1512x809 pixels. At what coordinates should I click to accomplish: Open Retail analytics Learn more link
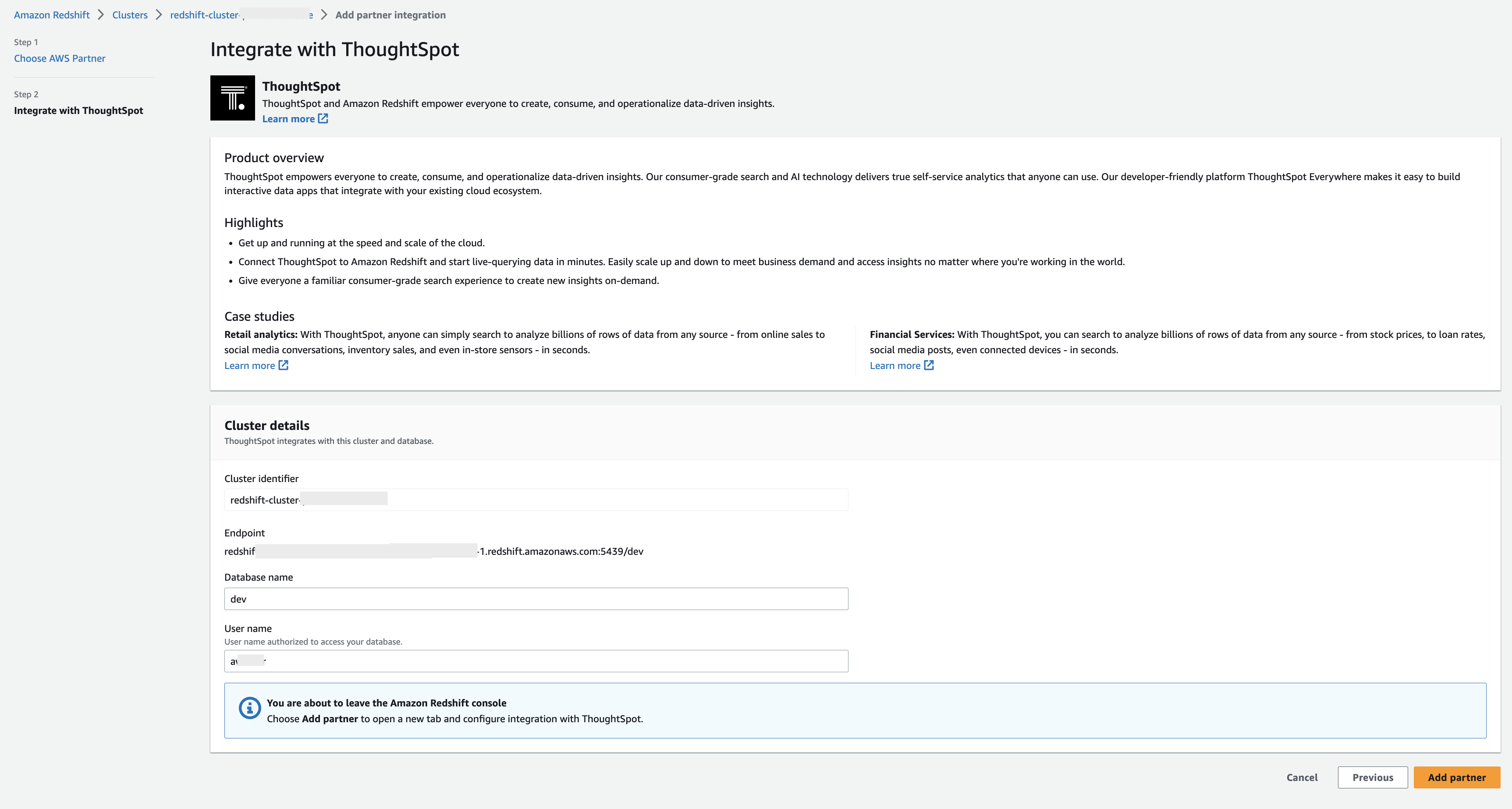249,366
